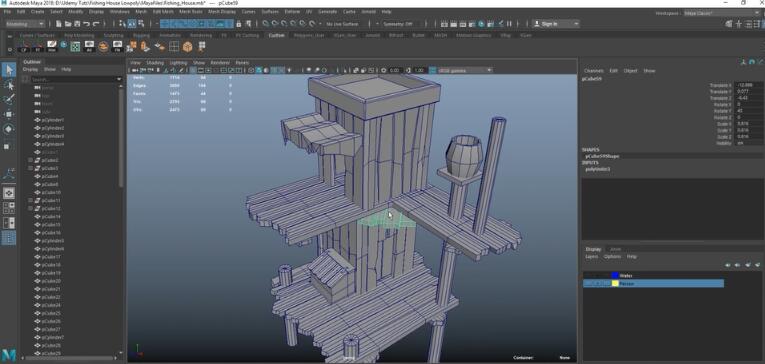Click the Symmetry: Off button
The width and height of the screenshot is (765, 364).
click(398, 23)
